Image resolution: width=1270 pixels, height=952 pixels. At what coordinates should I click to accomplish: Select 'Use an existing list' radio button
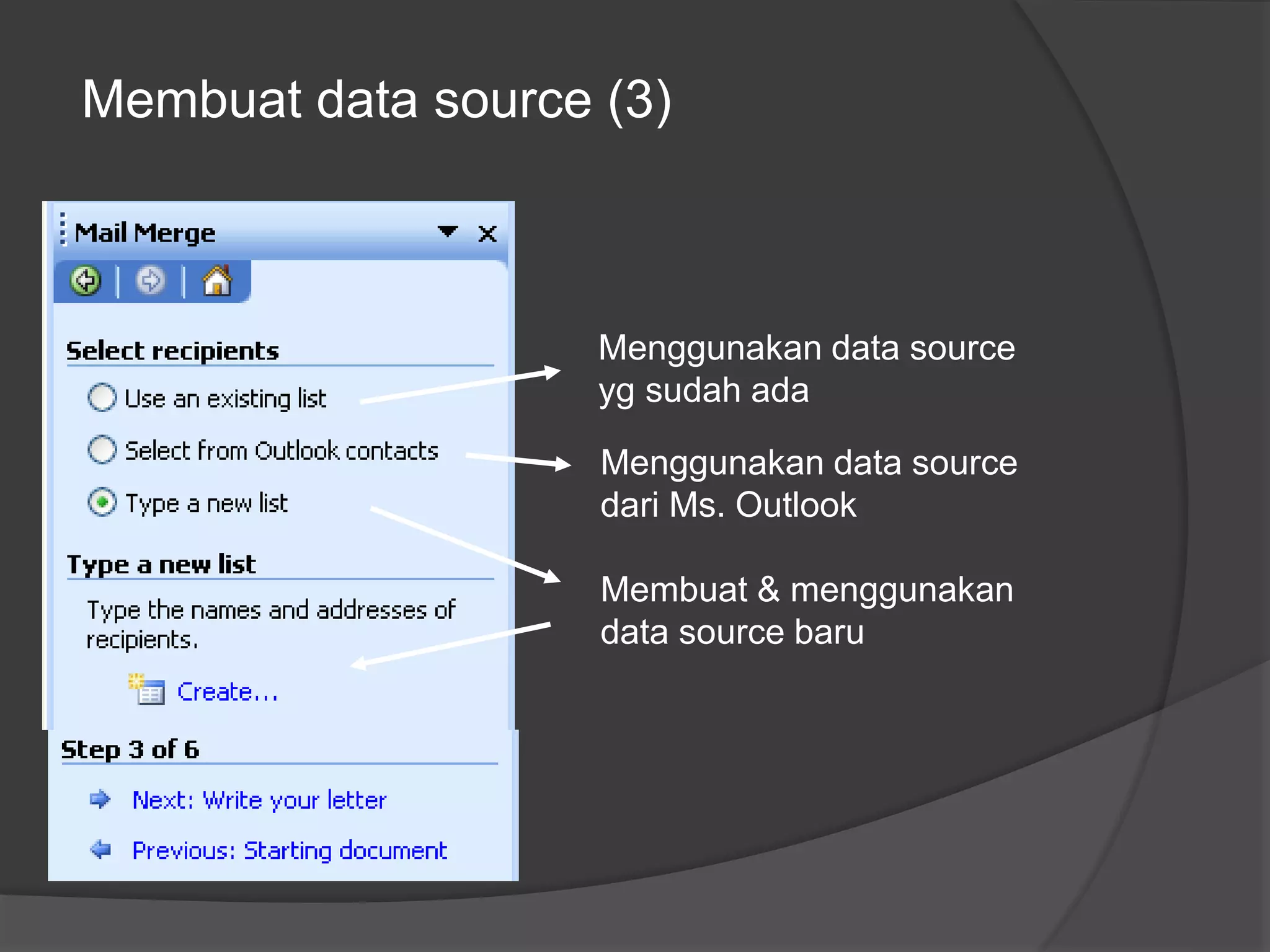[x=102, y=397]
